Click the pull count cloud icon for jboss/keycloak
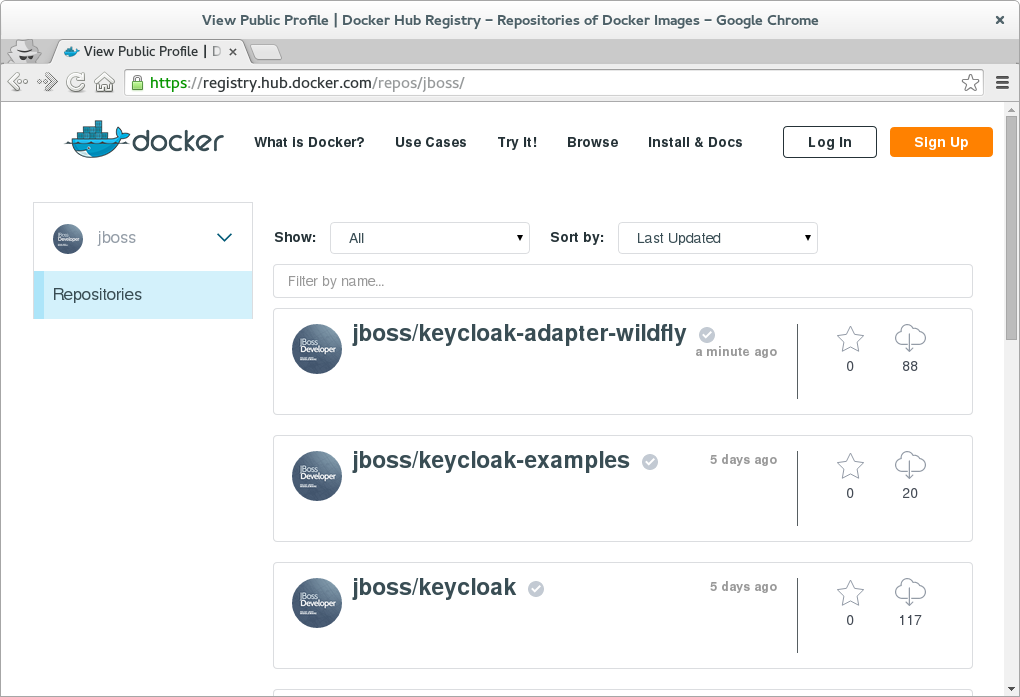1020x697 pixels. [909, 593]
